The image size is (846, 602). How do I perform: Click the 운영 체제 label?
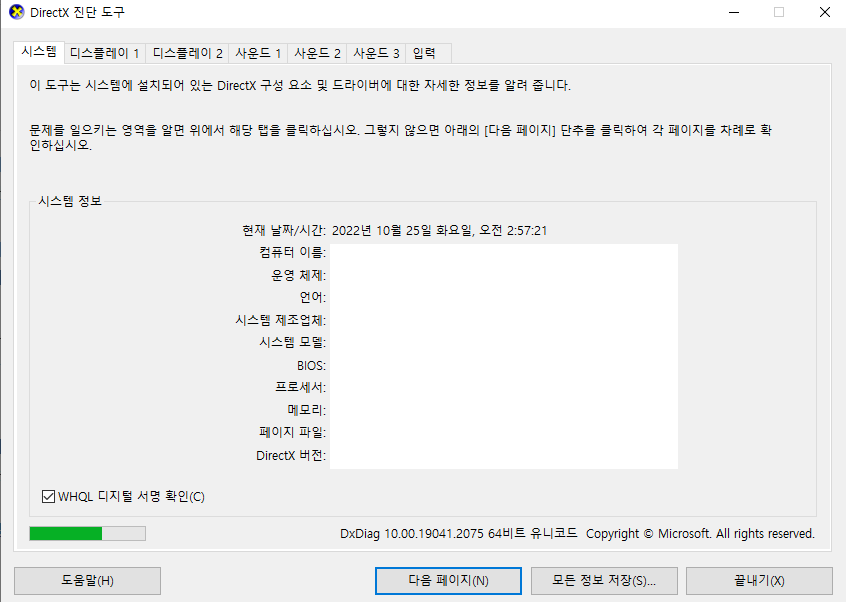click(x=298, y=275)
